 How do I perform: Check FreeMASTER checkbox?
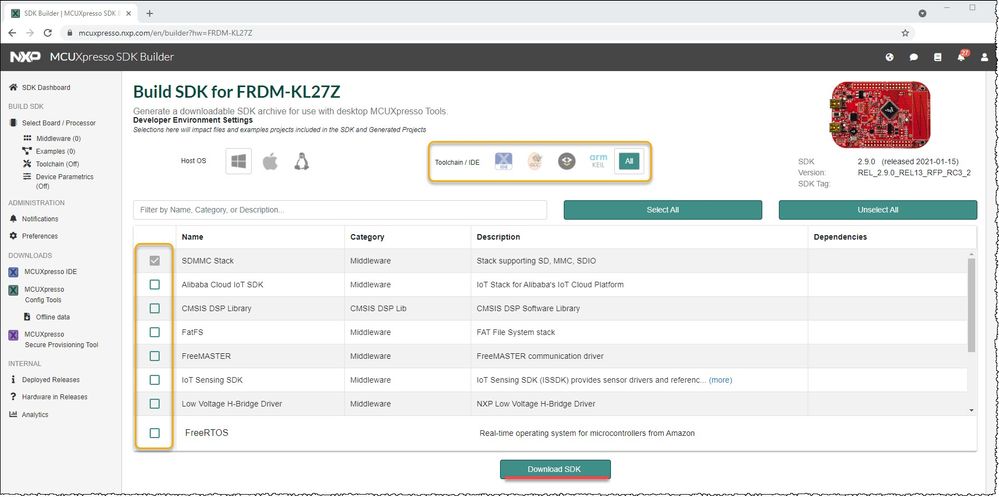(x=154, y=356)
